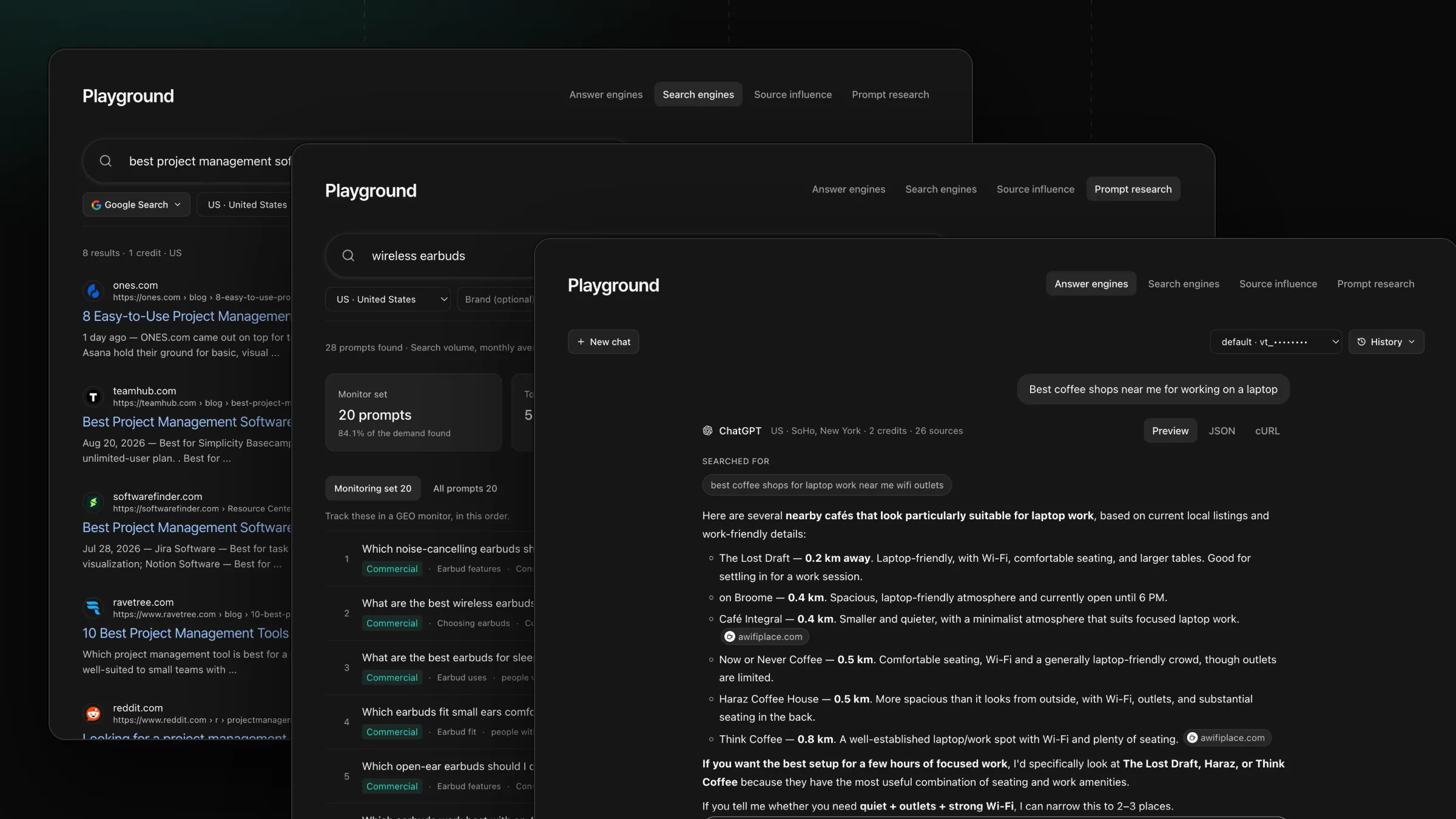This screenshot has height=819, width=1456.
Task: Select Answer engines tab in the middle window
Action: [x=848, y=189]
